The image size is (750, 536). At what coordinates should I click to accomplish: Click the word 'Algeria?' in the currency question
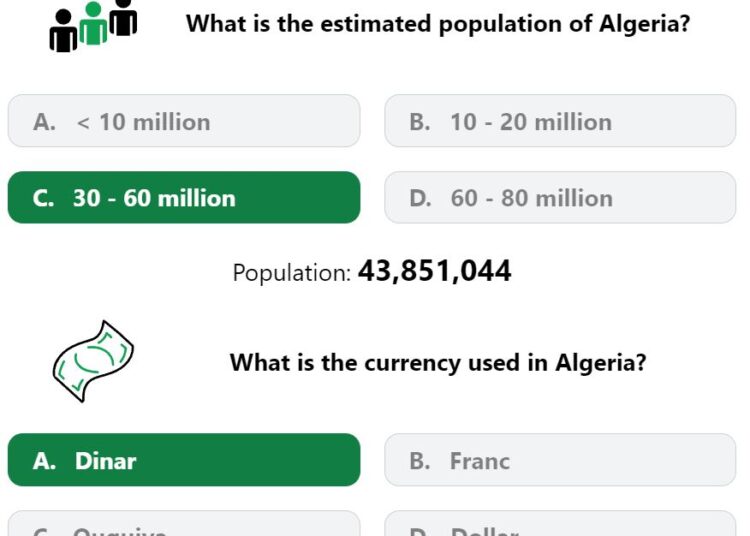click(x=601, y=362)
